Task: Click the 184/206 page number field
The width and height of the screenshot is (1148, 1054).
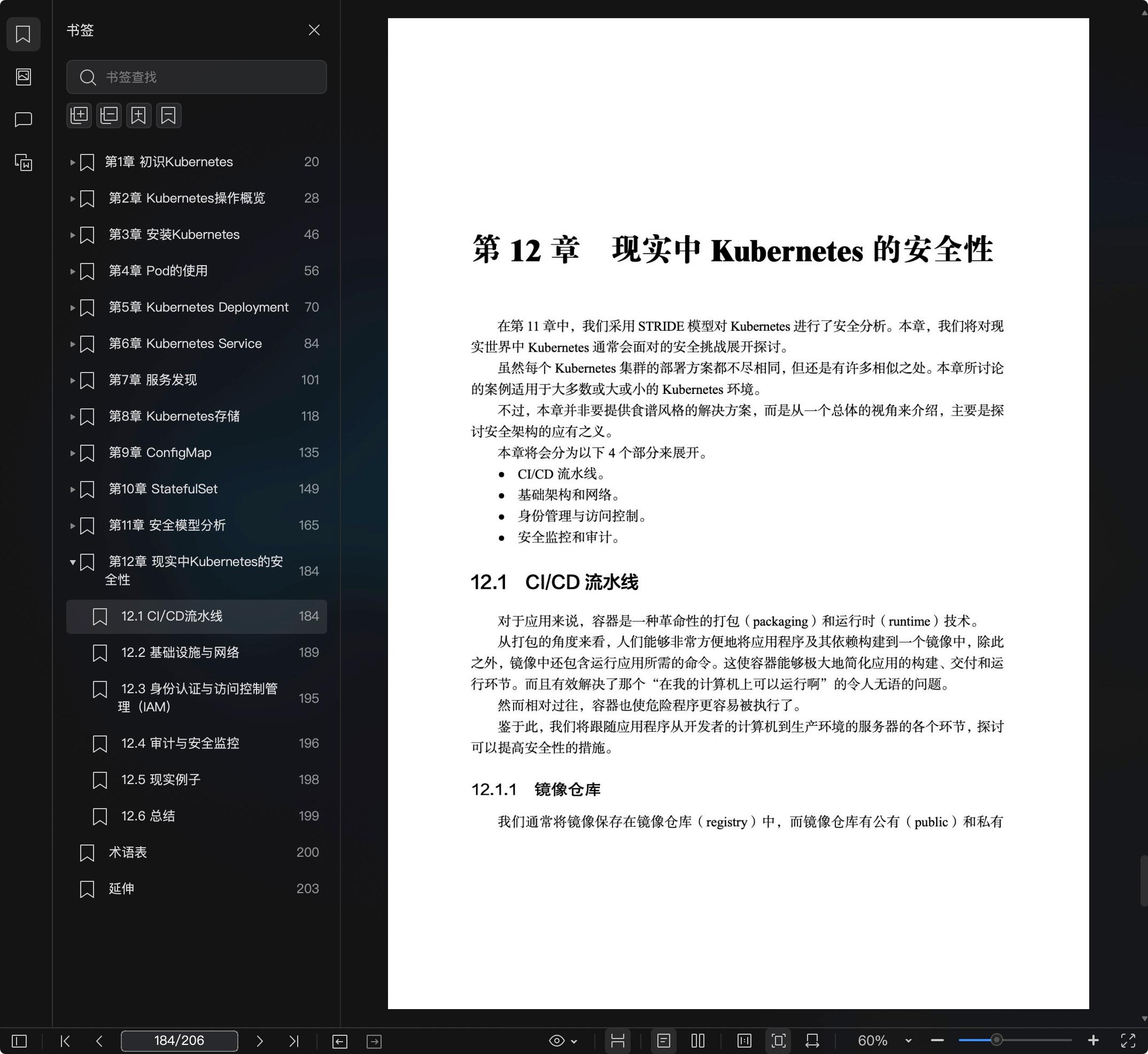Action: [x=179, y=1041]
